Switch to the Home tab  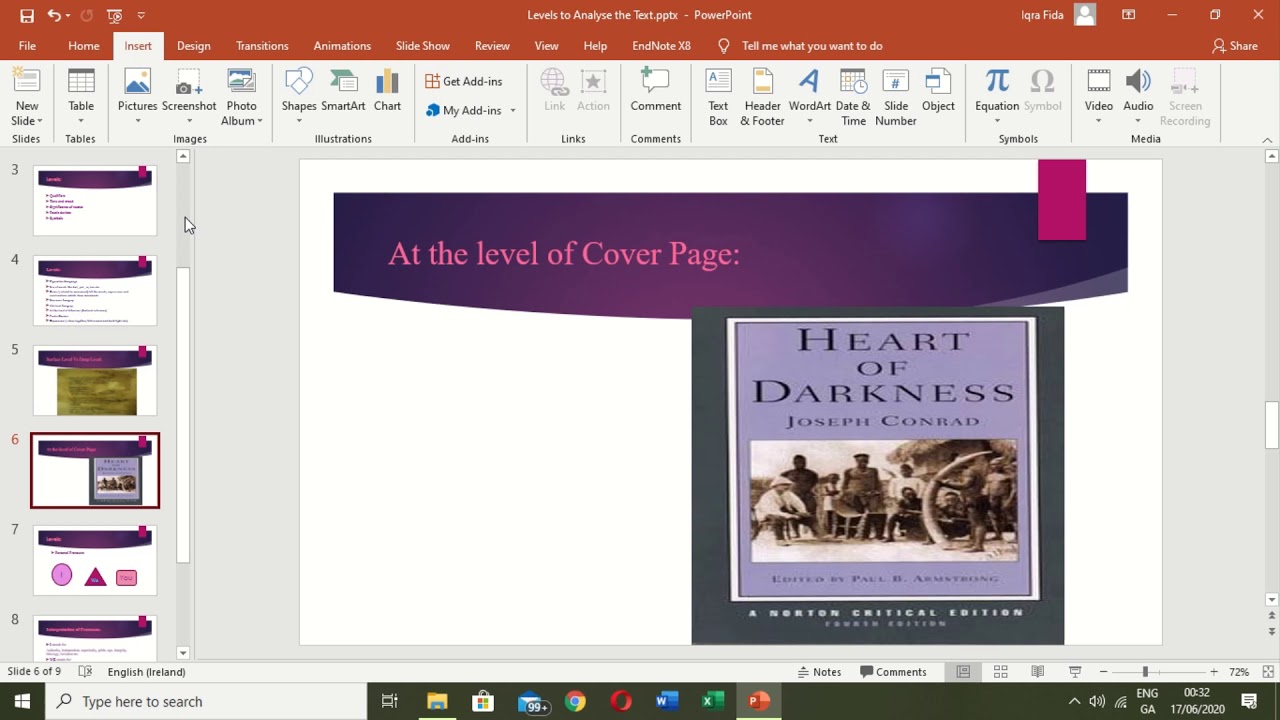pyautogui.click(x=84, y=46)
